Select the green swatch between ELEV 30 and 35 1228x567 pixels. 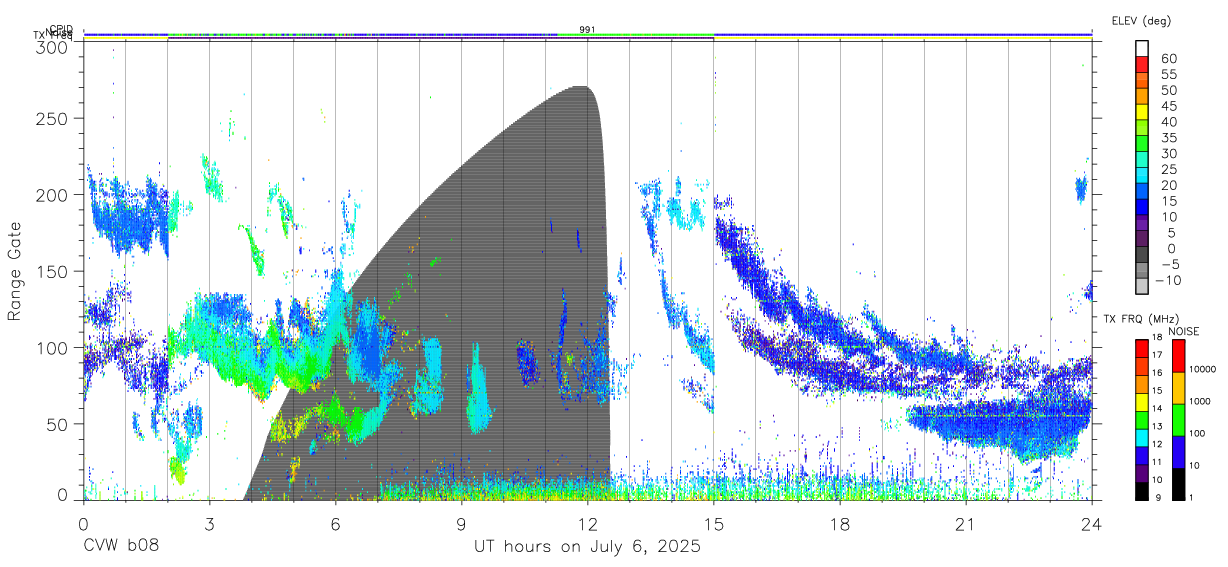1142,145
